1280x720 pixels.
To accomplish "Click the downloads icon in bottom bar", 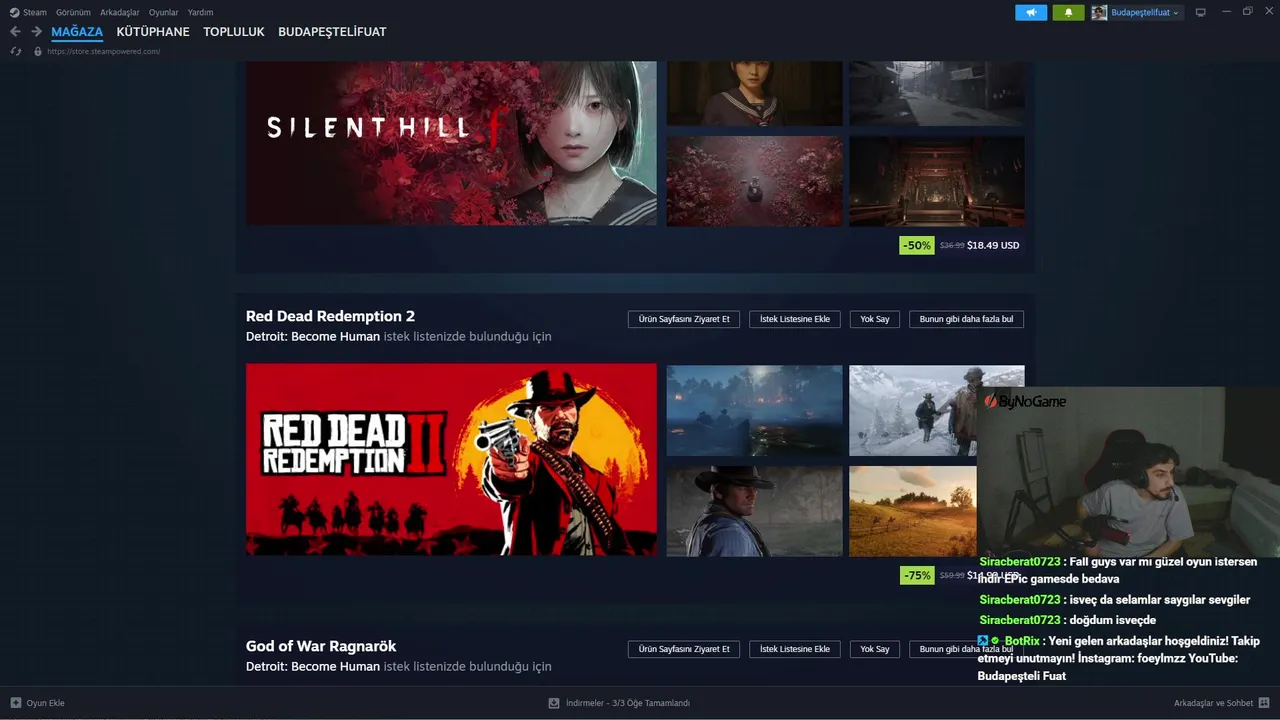I will [x=554, y=703].
